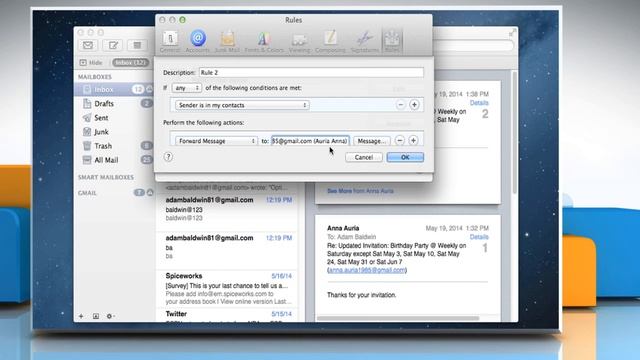The image size is (640, 360).
Task: Open the Accounts preferences tab
Action: tap(198, 41)
